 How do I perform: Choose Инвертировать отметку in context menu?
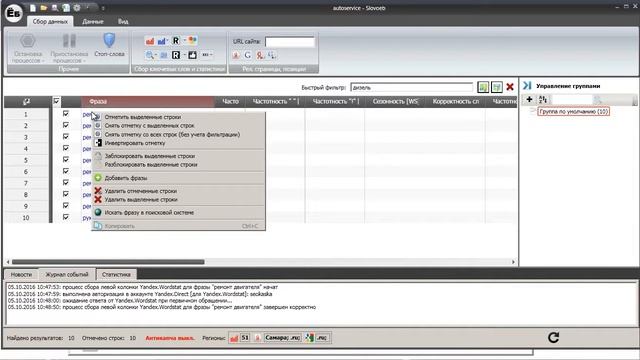179,143
